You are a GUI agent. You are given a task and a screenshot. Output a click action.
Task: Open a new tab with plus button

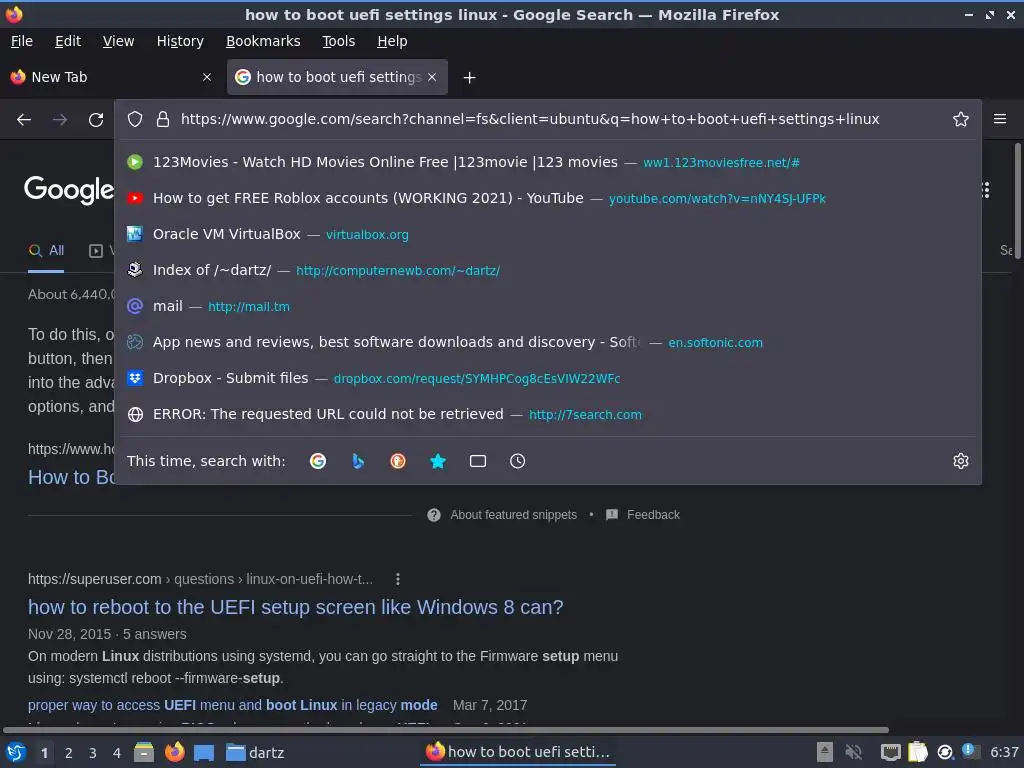pos(469,78)
